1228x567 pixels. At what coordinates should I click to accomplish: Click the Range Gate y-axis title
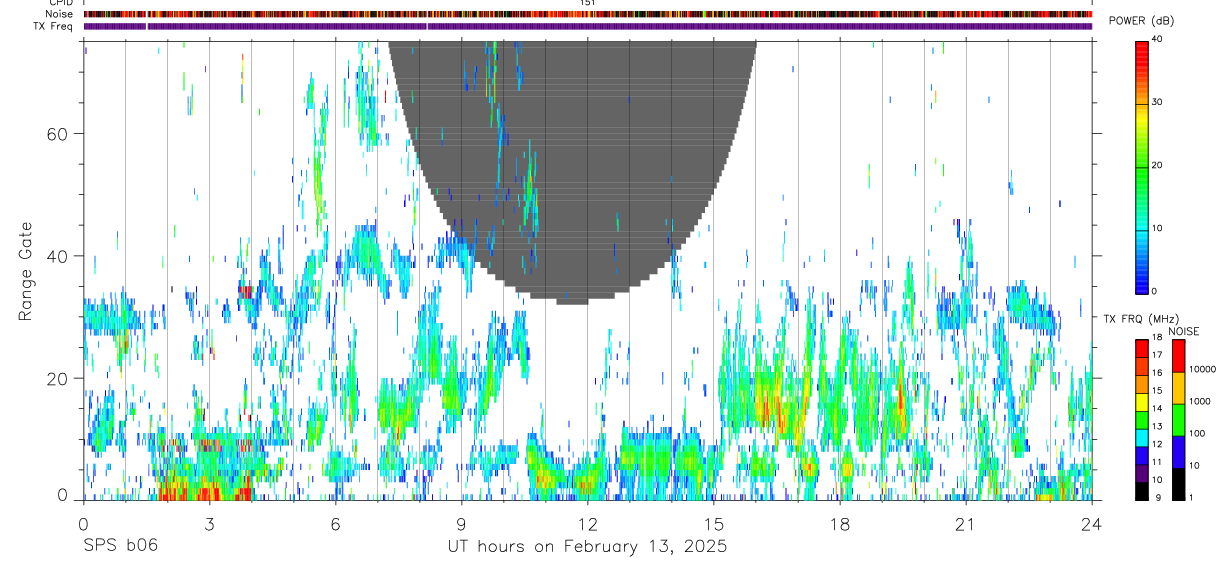click(x=25, y=271)
